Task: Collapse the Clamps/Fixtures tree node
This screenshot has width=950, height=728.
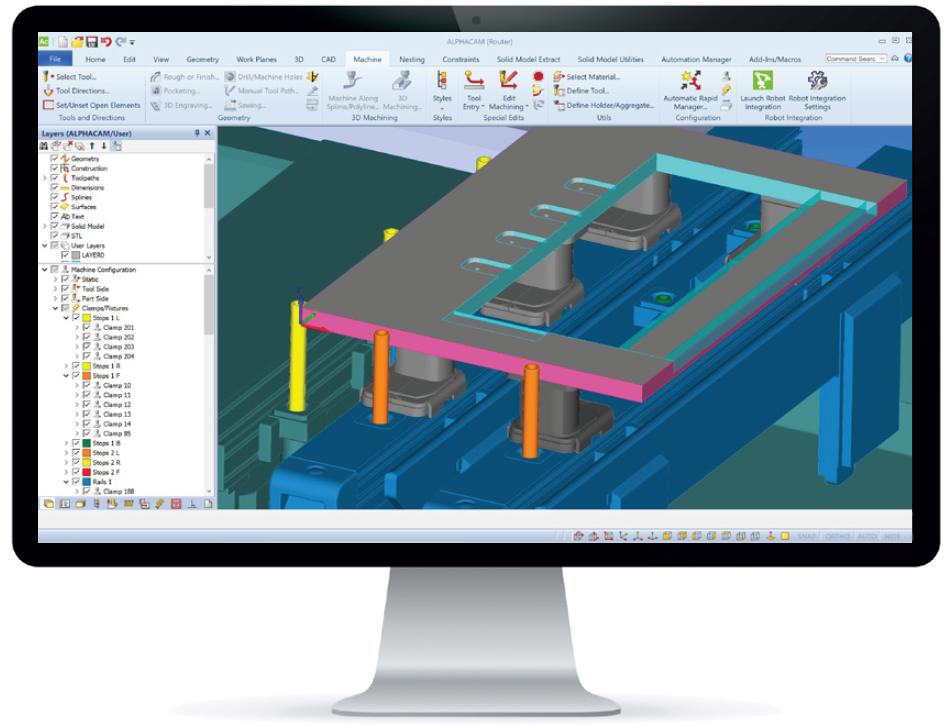Action: pyautogui.click(x=55, y=308)
